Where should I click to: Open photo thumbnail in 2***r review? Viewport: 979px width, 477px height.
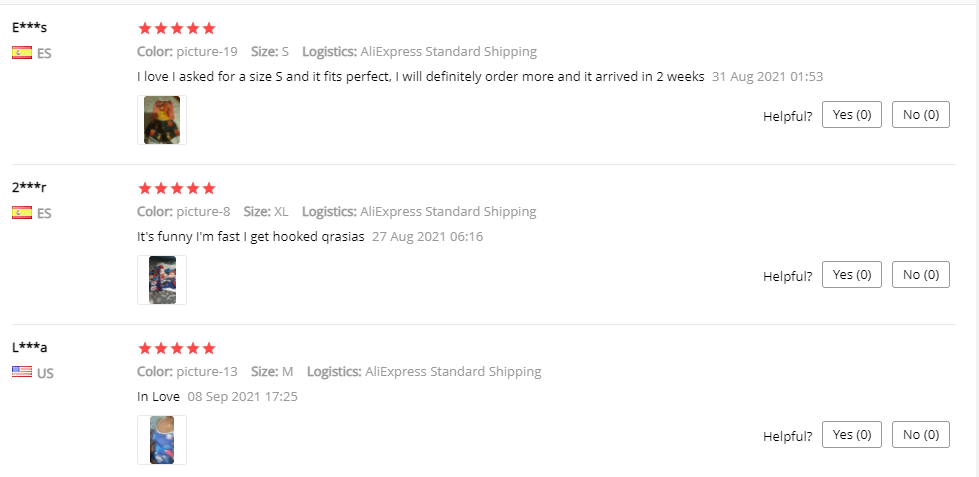162,280
